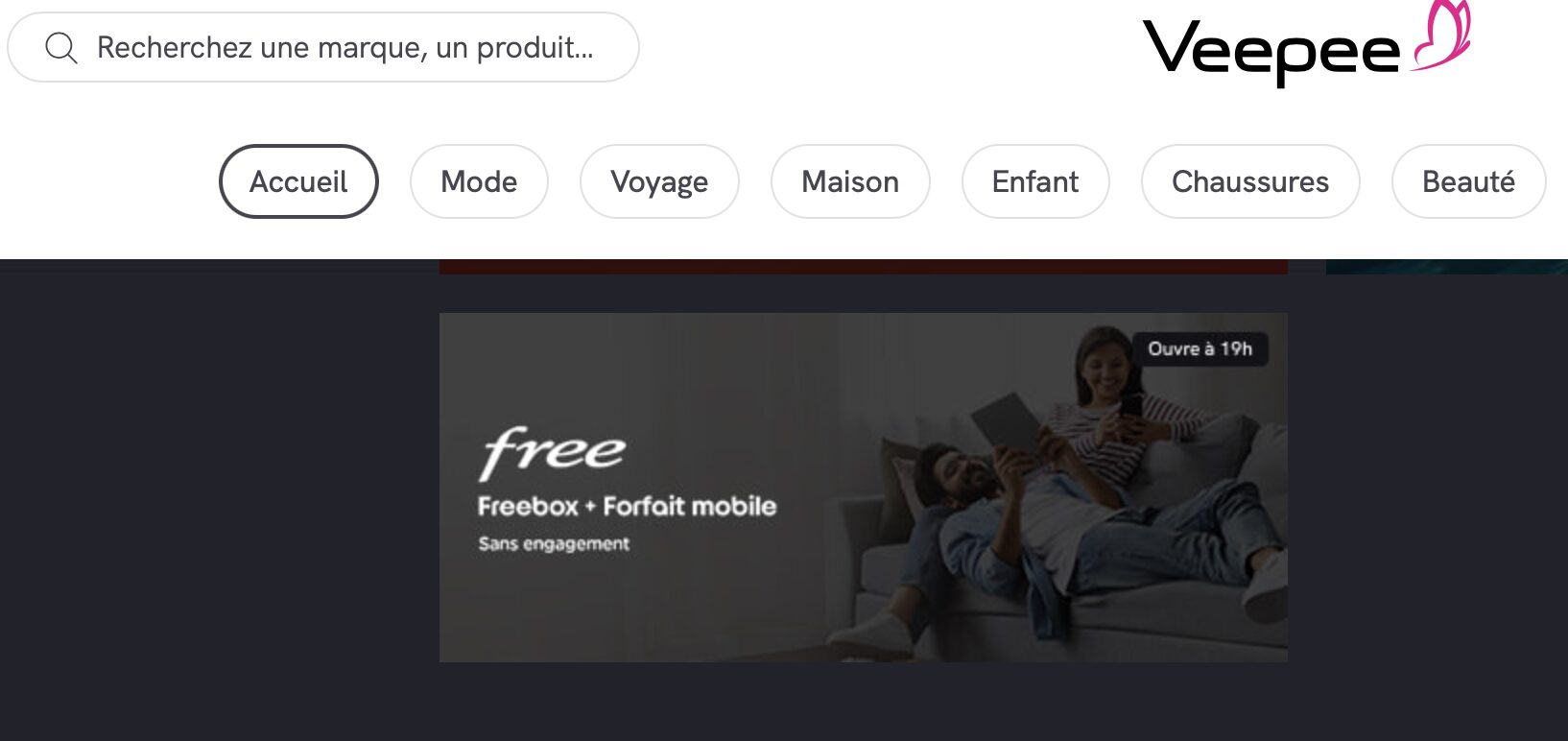Image resolution: width=1568 pixels, height=741 pixels.
Task: Click the magnifying glass search icon
Action: (61, 47)
